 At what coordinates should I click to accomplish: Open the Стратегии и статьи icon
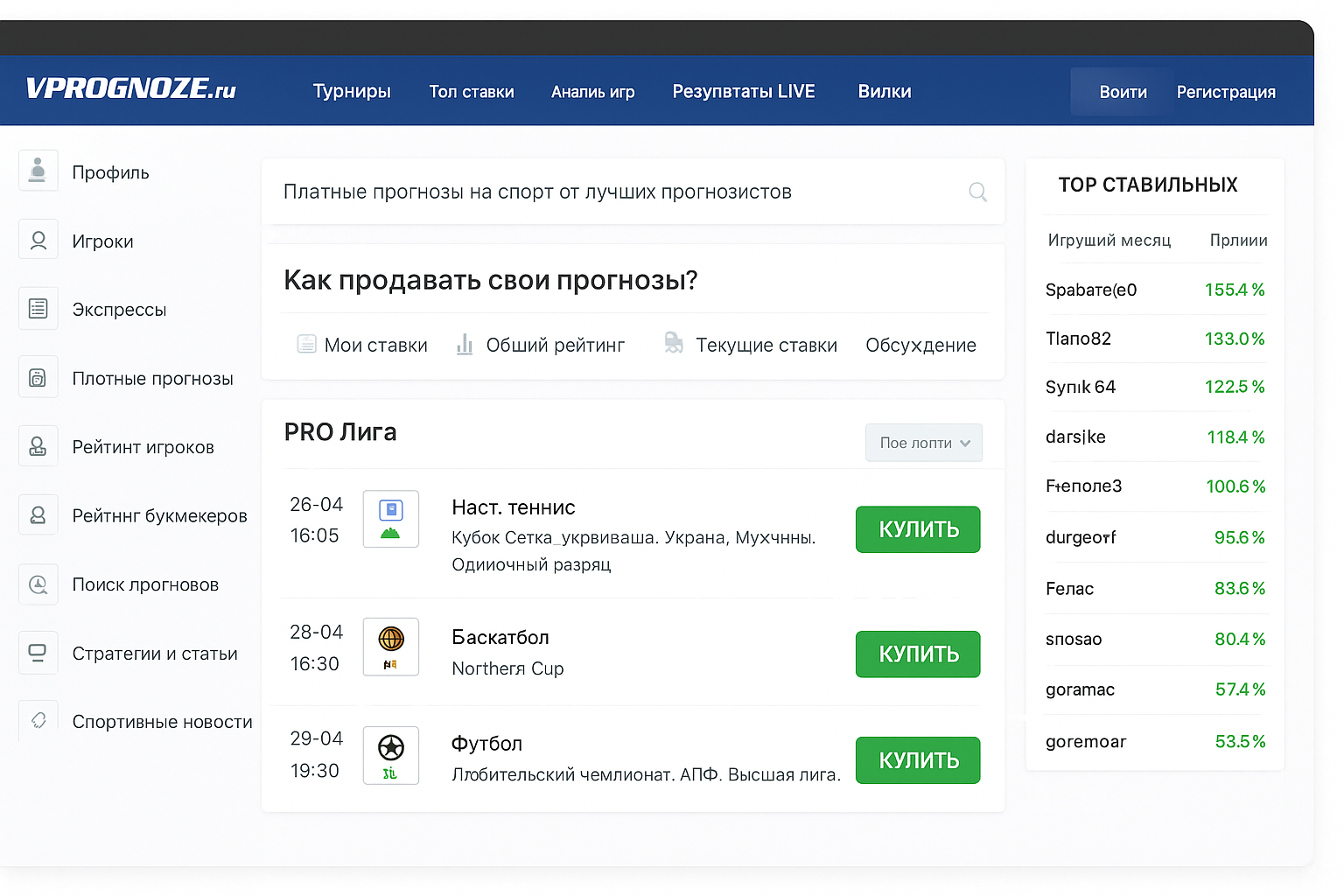coord(38,653)
